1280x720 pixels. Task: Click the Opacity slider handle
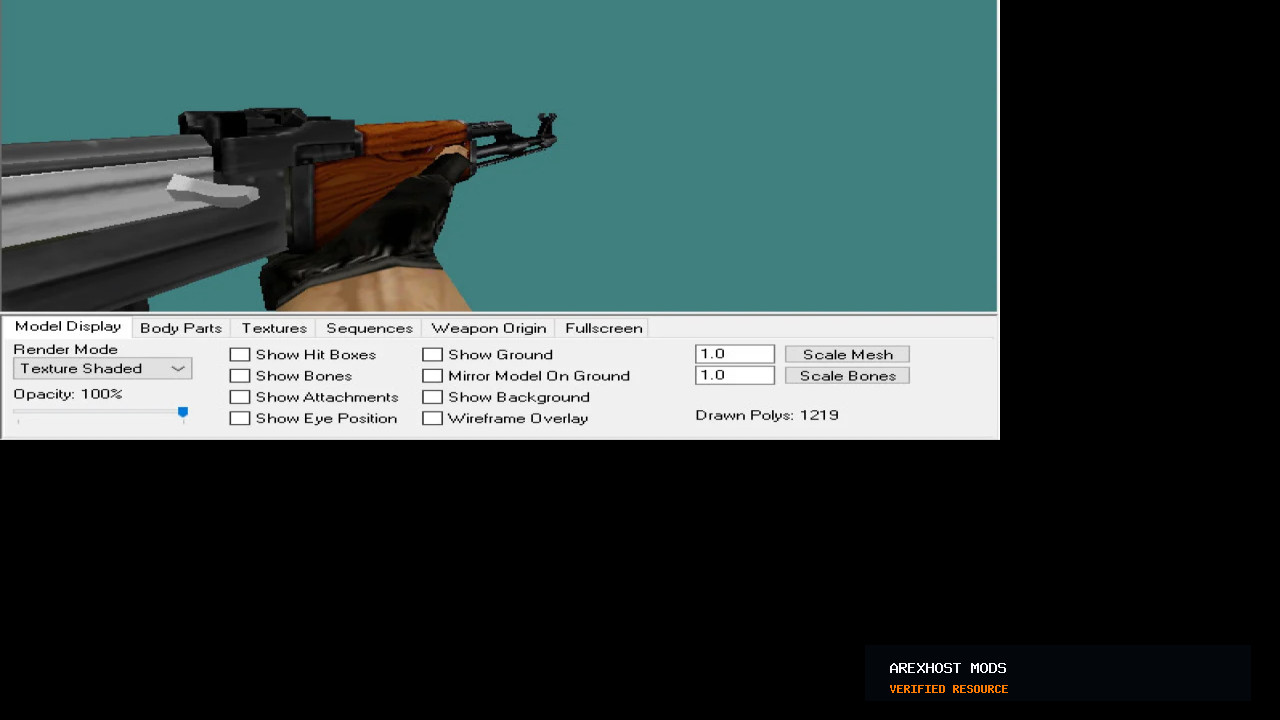(x=183, y=412)
